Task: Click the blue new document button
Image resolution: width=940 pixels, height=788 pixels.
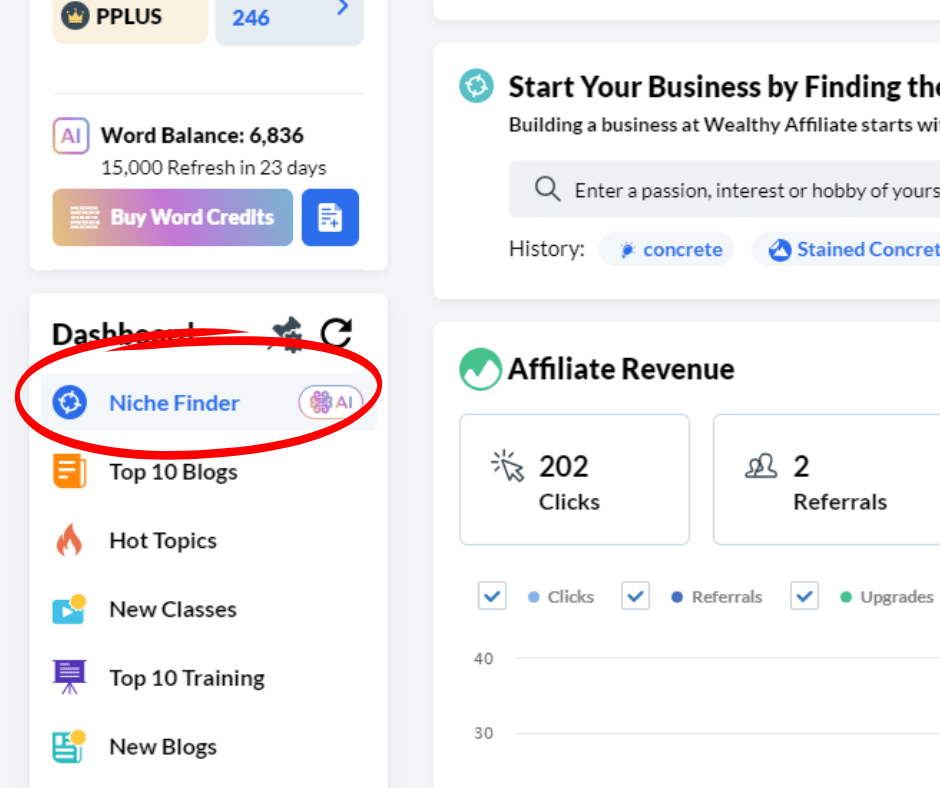Action: 330,218
